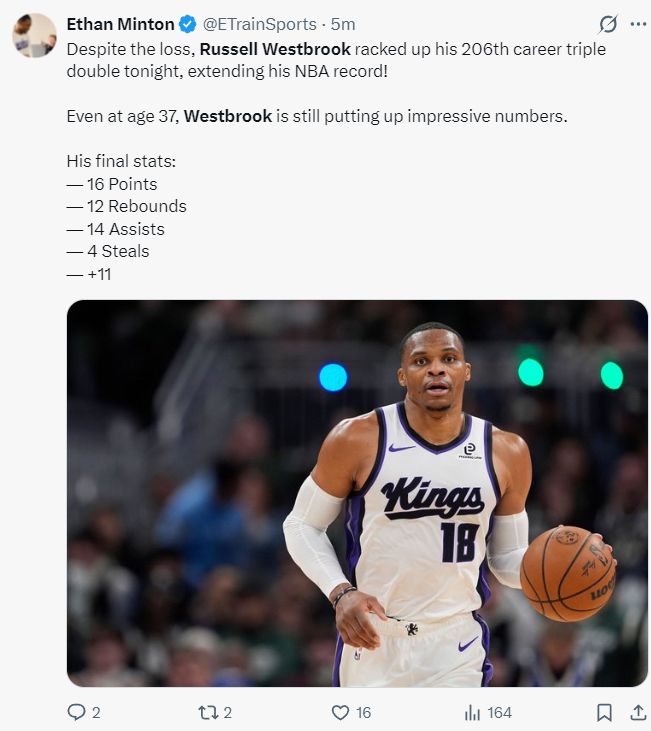Open the three-dot More options menu
This screenshot has width=651, height=731.
click(638, 24)
